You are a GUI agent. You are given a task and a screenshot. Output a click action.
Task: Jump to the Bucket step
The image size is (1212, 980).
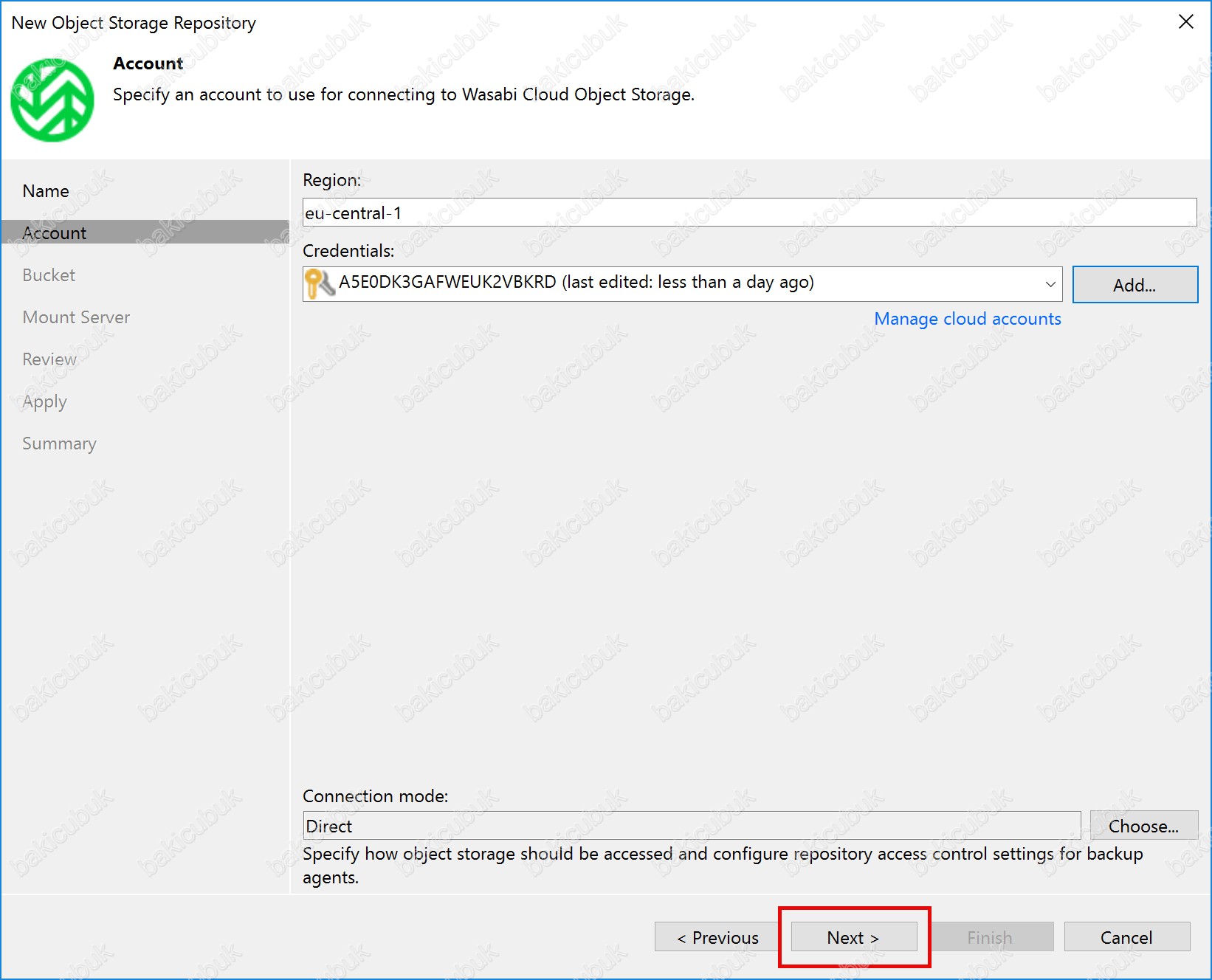coord(49,275)
